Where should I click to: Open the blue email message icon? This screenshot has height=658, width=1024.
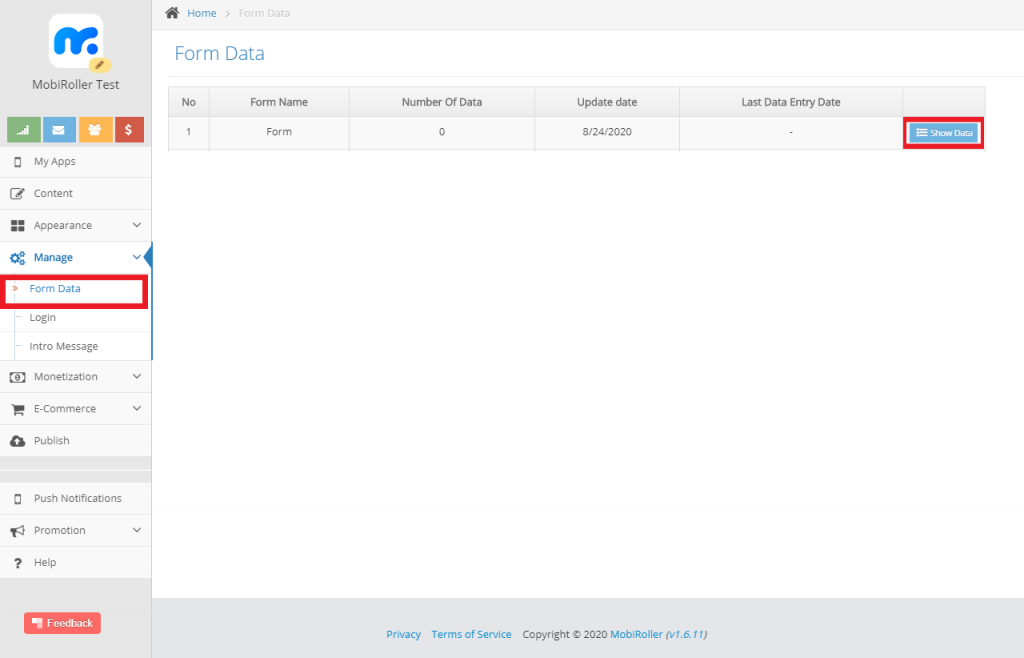point(58,129)
